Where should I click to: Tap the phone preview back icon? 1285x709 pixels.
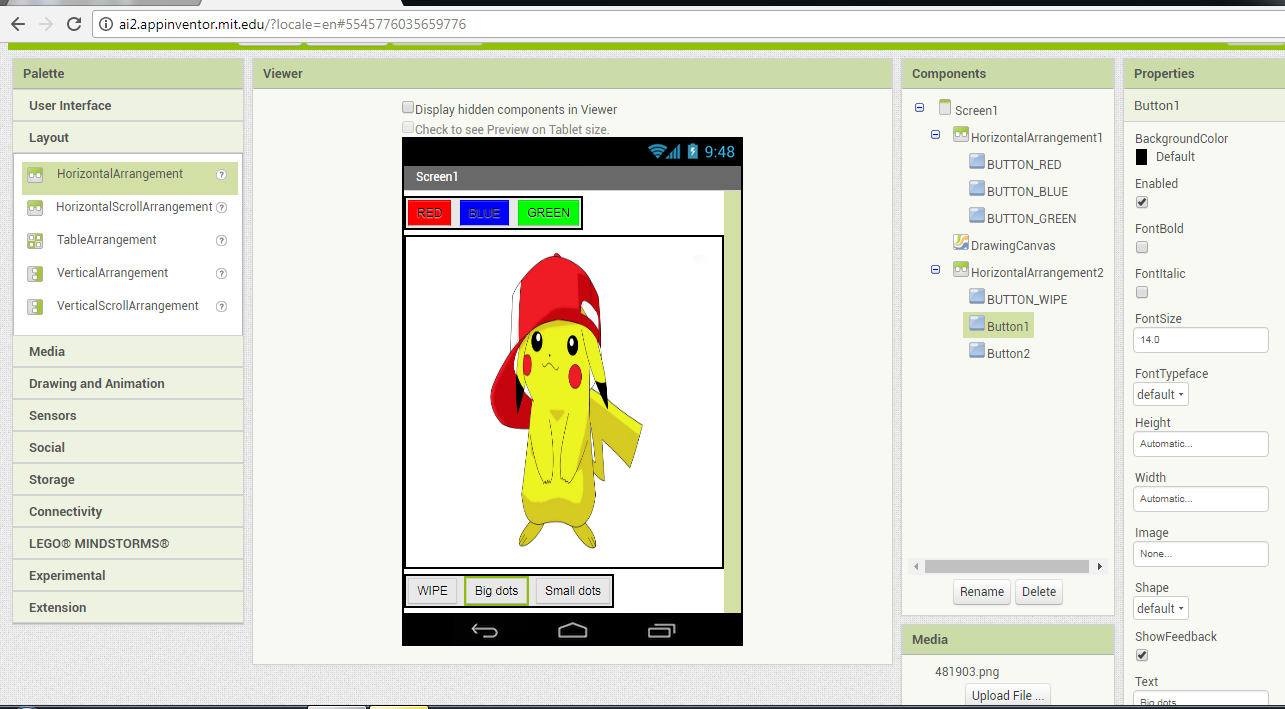tap(485, 630)
